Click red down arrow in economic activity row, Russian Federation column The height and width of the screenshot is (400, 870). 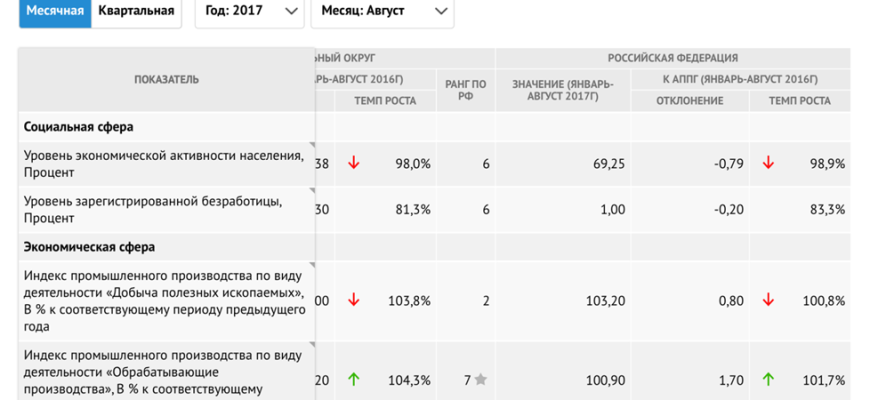coord(769,163)
